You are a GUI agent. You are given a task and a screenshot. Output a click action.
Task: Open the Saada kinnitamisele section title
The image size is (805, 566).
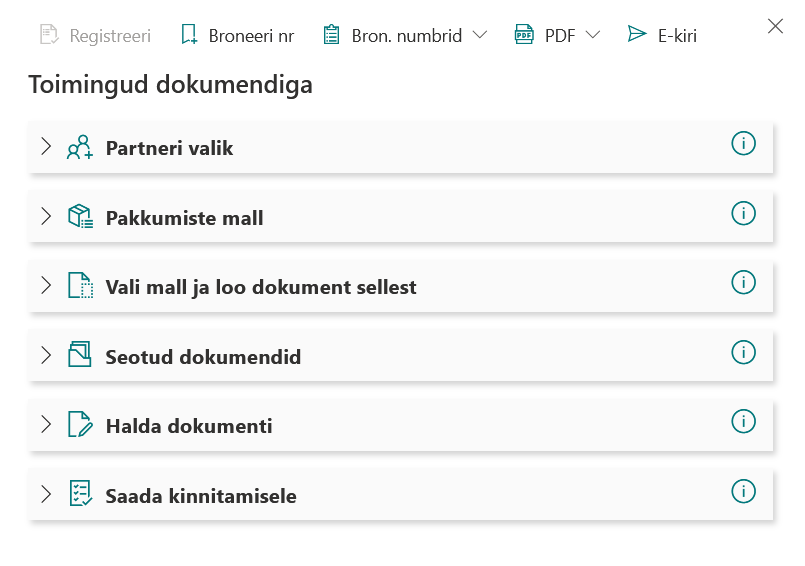click(x=201, y=496)
